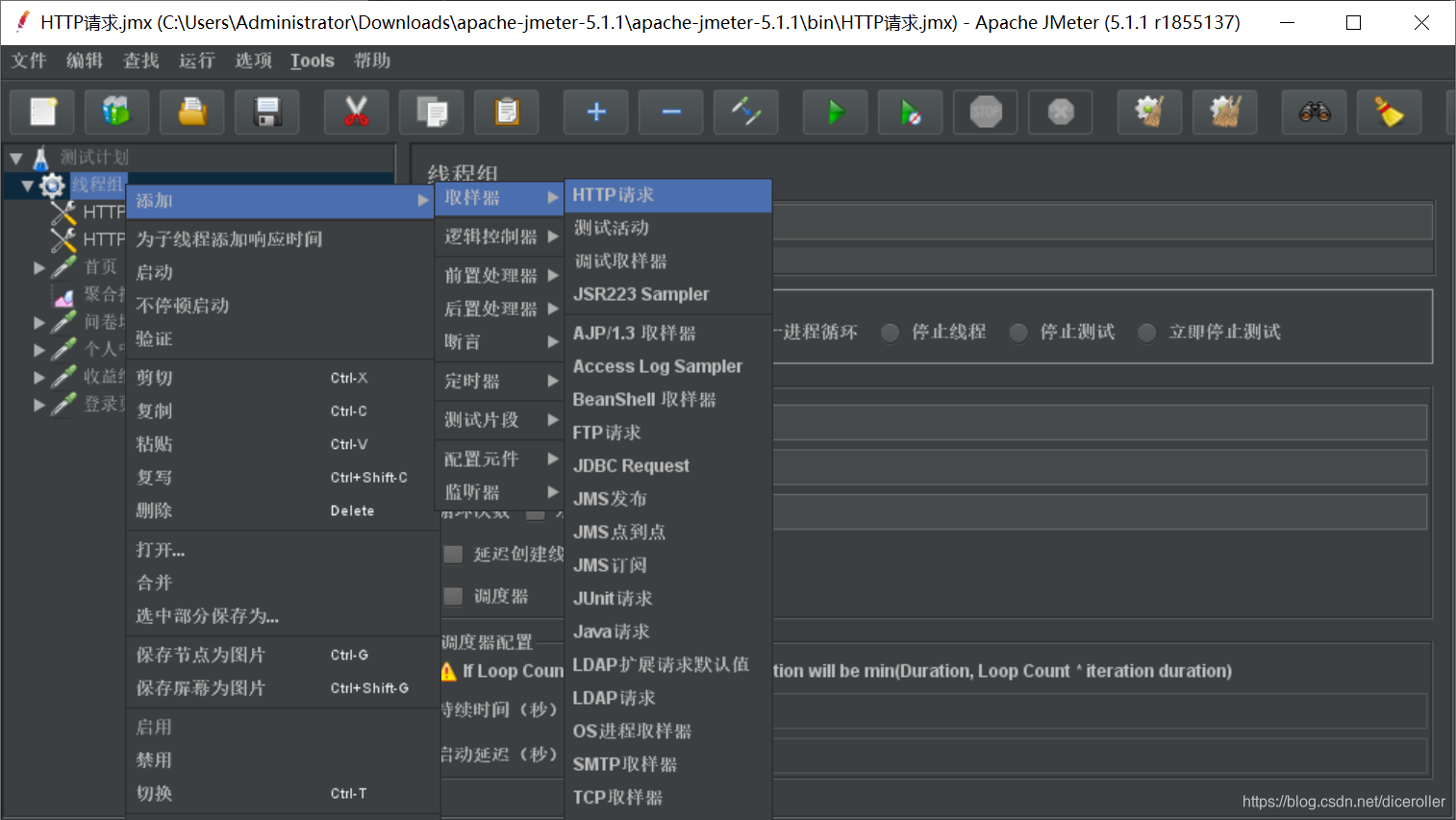Click 启动 in the context menu
Viewport: 1456px width, 820px height.
tap(280, 273)
